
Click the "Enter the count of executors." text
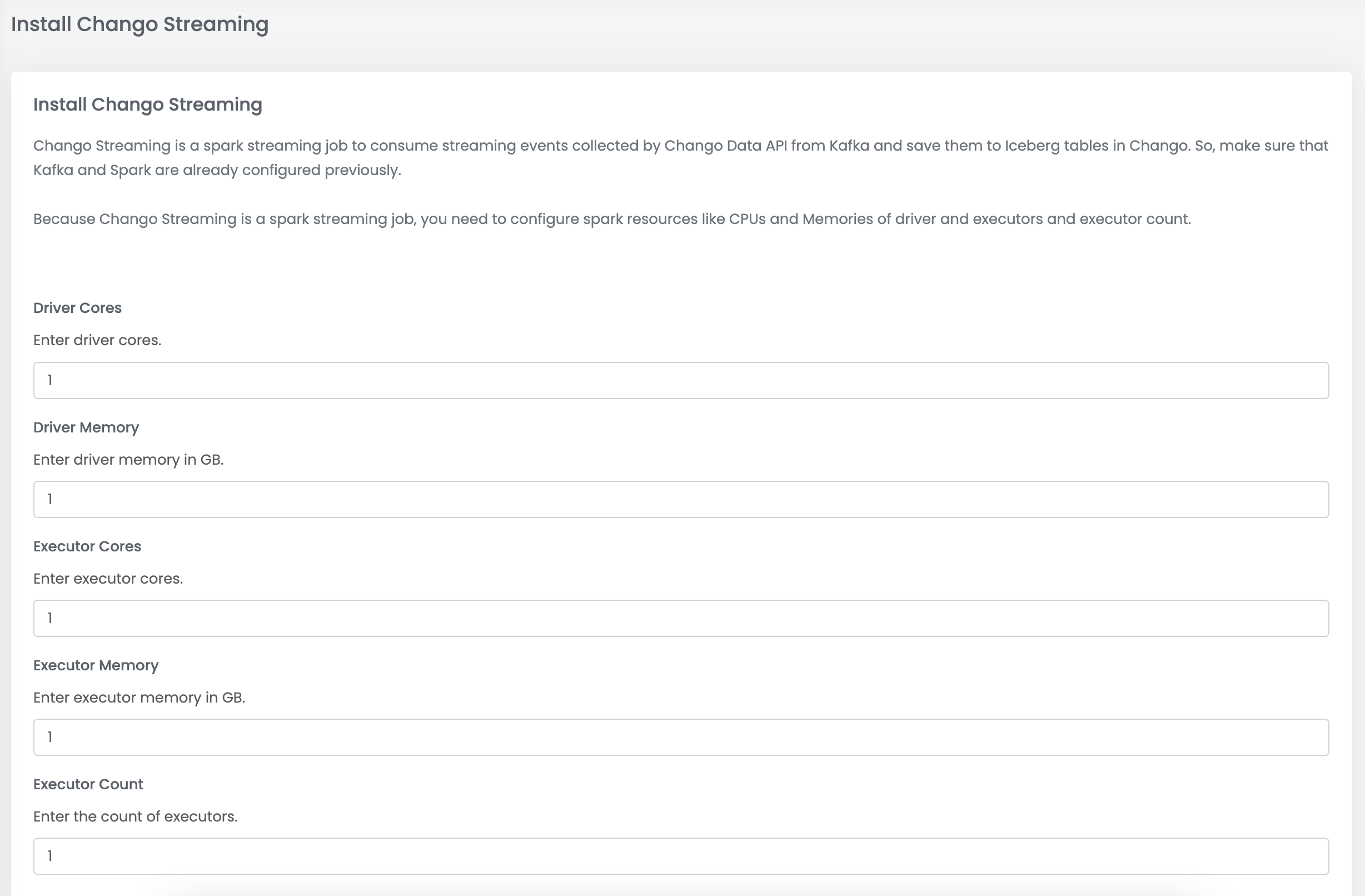point(136,817)
